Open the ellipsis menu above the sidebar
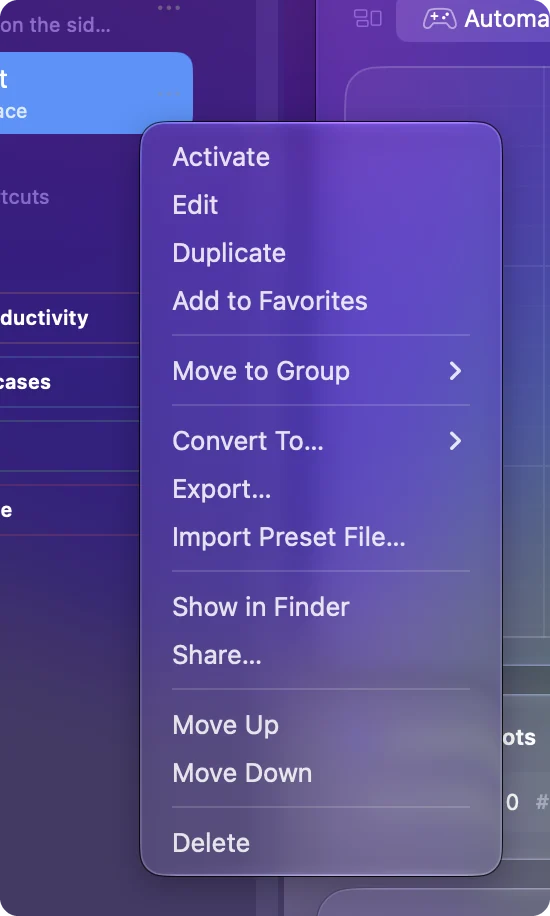The image size is (550, 916). (168, 8)
